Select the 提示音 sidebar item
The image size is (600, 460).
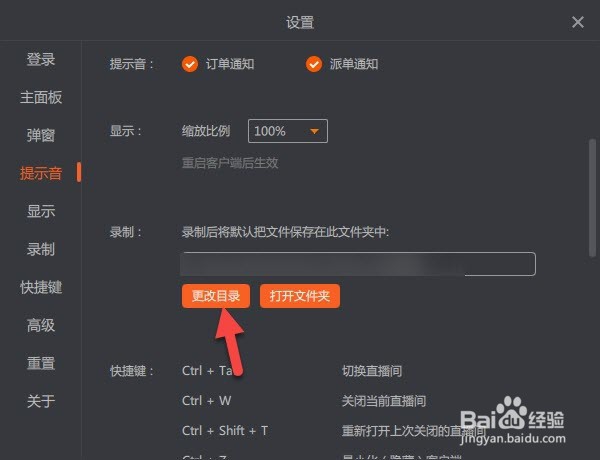(41, 173)
